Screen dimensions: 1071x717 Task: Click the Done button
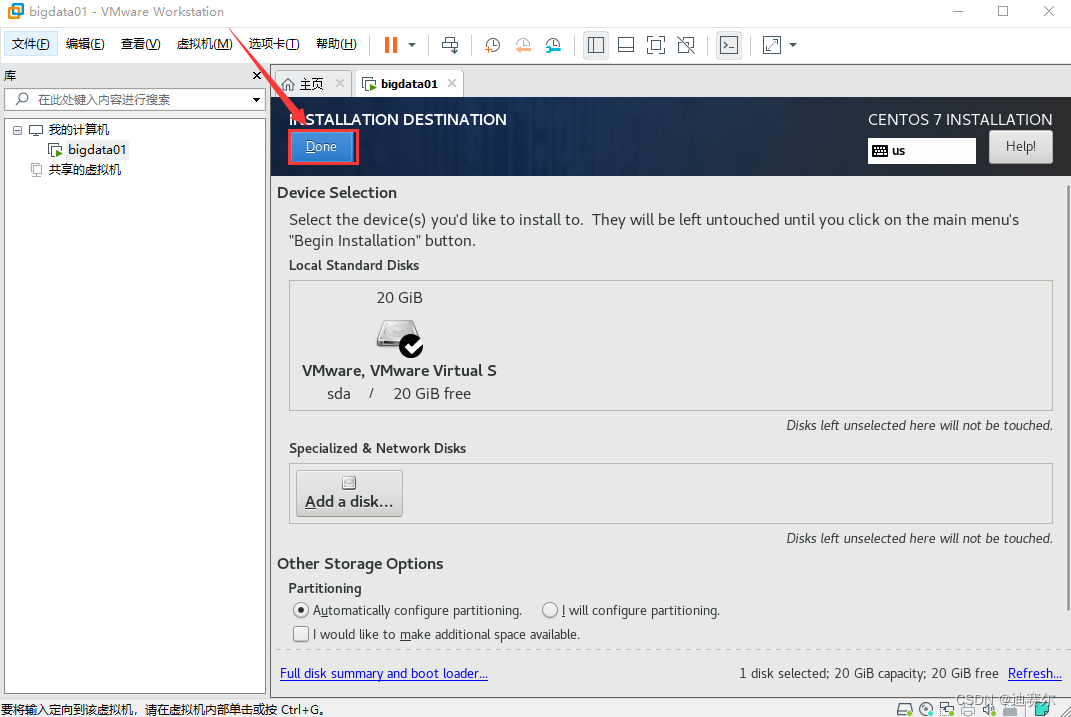pyautogui.click(x=322, y=147)
